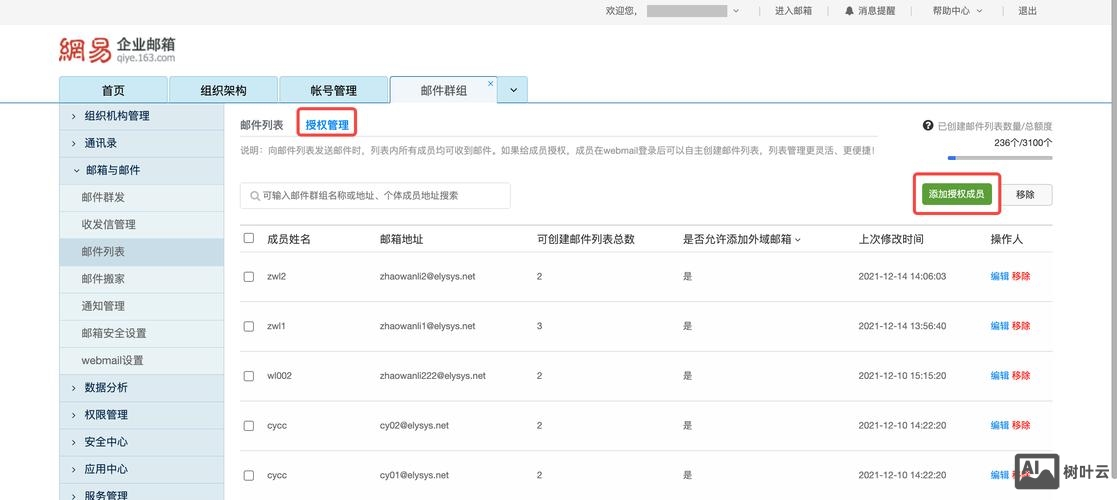Switch to the 帐号管理 tab
This screenshot has height=500, width=1117.
point(333,90)
